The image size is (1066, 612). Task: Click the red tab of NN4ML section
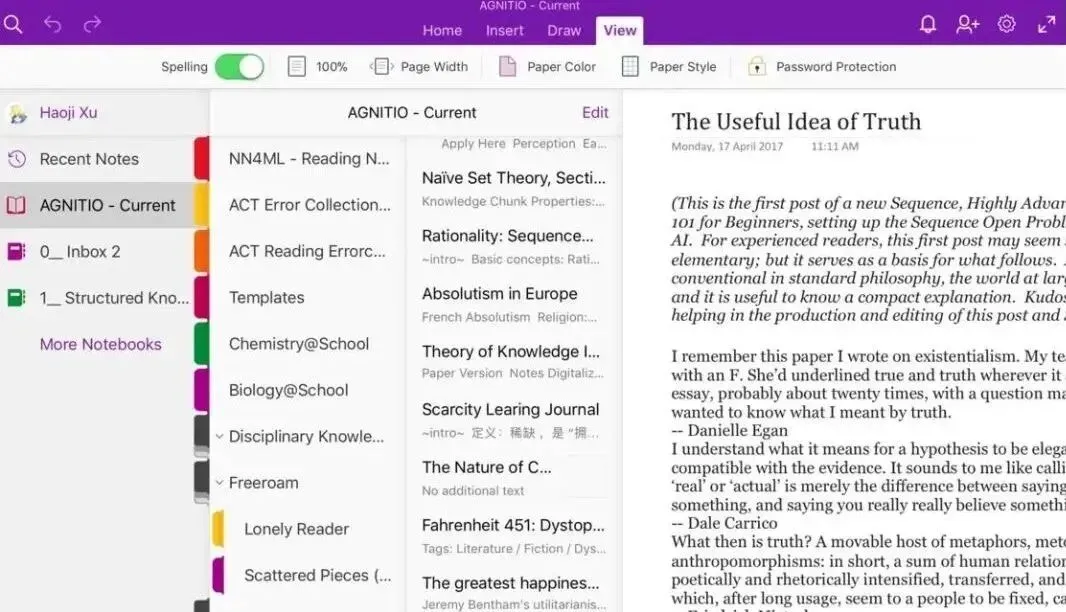201,158
